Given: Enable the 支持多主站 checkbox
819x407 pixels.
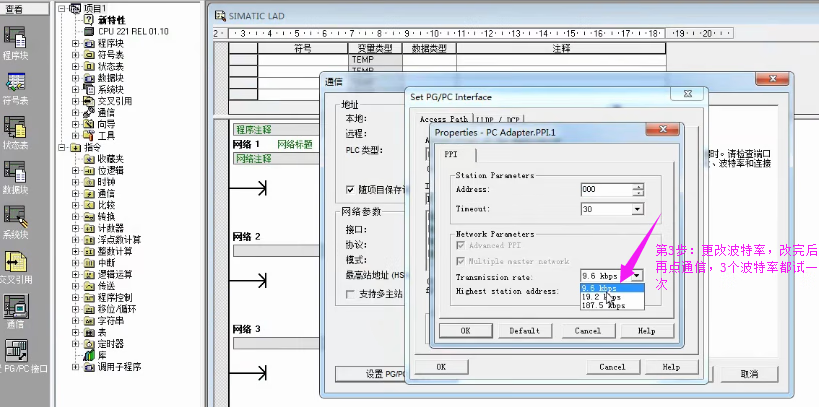Looking at the screenshot, I should 337,295.
